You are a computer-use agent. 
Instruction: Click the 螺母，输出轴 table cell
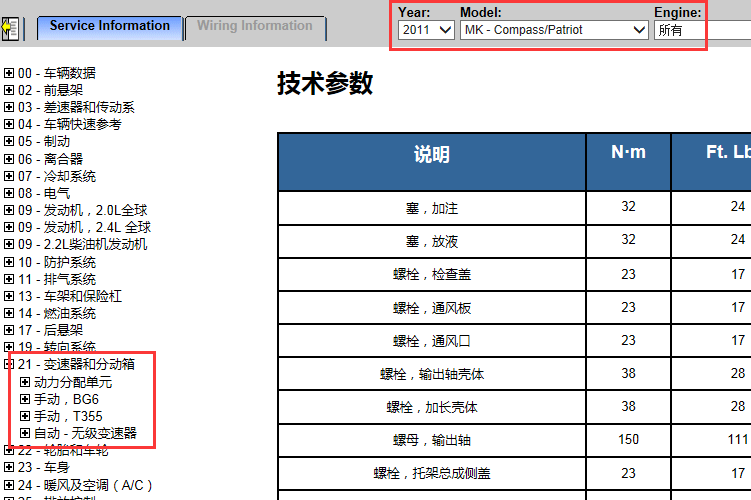point(432,440)
